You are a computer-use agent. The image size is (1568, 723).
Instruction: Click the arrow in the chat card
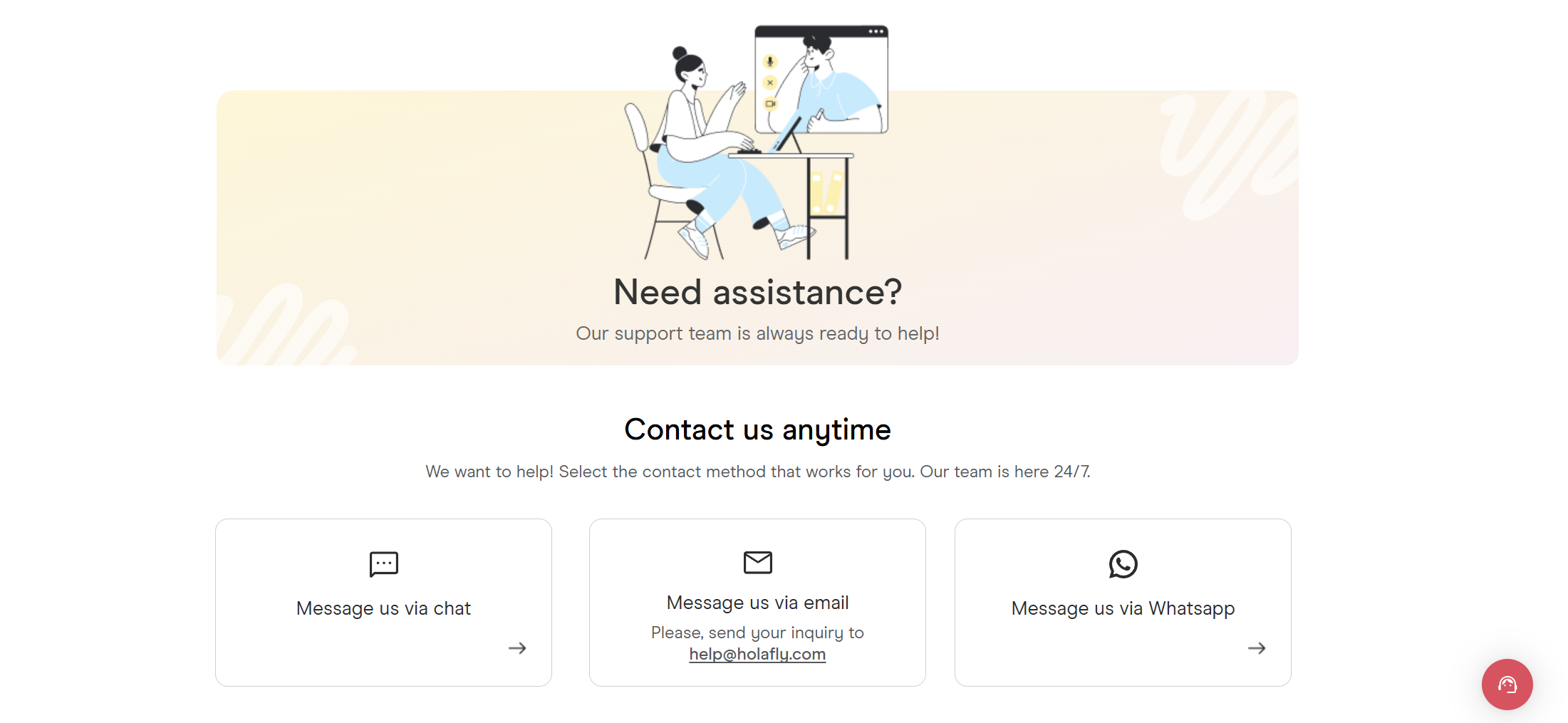pyautogui.click(x=517, y=648)
